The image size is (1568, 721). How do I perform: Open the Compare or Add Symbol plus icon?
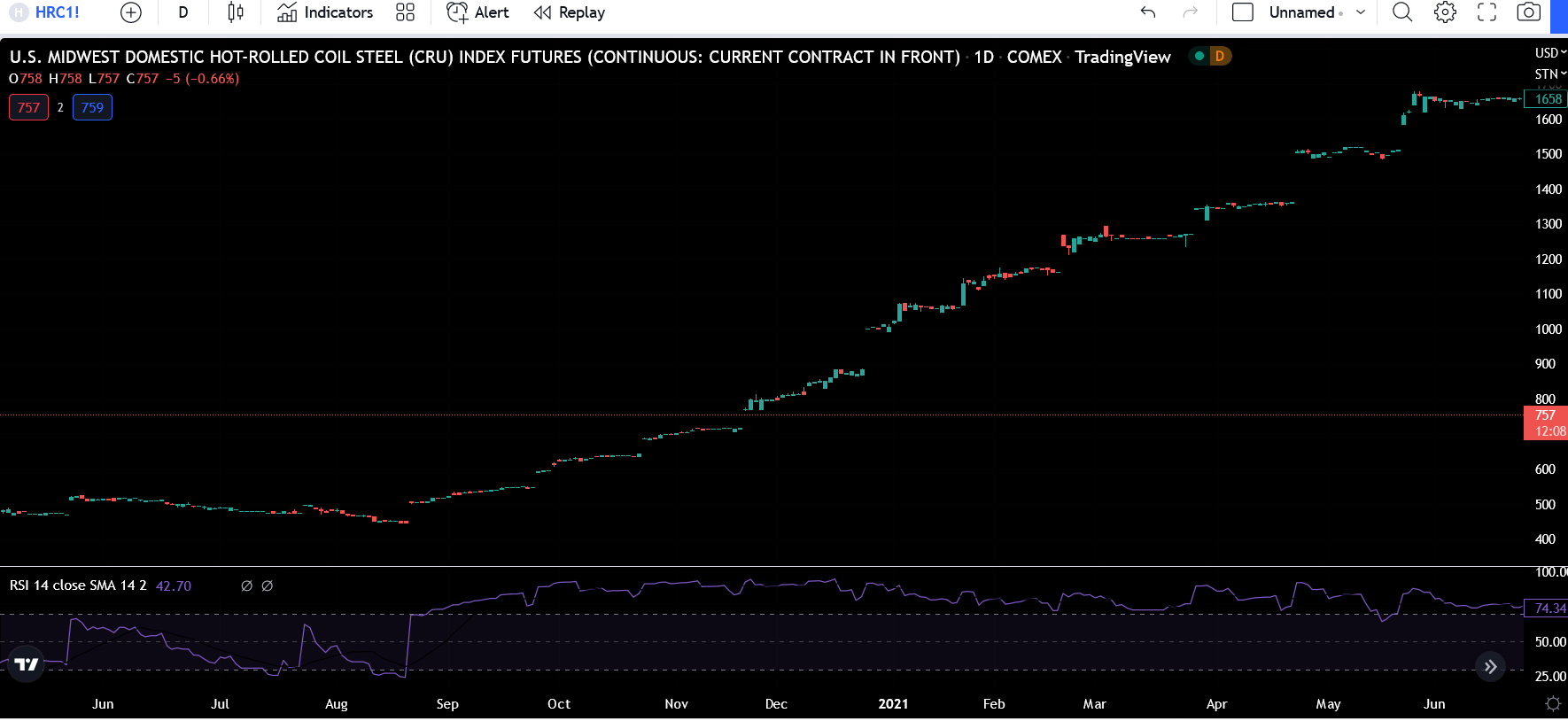[x=130, y=12]
